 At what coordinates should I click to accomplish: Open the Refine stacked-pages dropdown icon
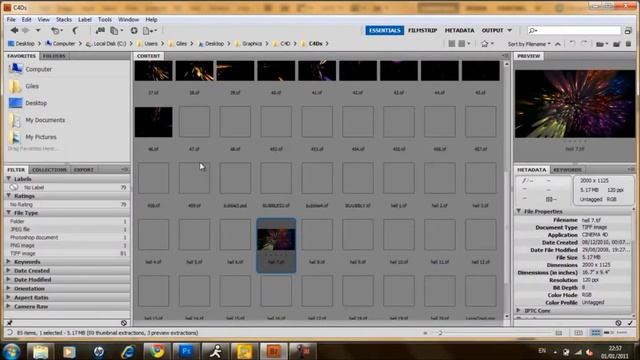(116, 31)
